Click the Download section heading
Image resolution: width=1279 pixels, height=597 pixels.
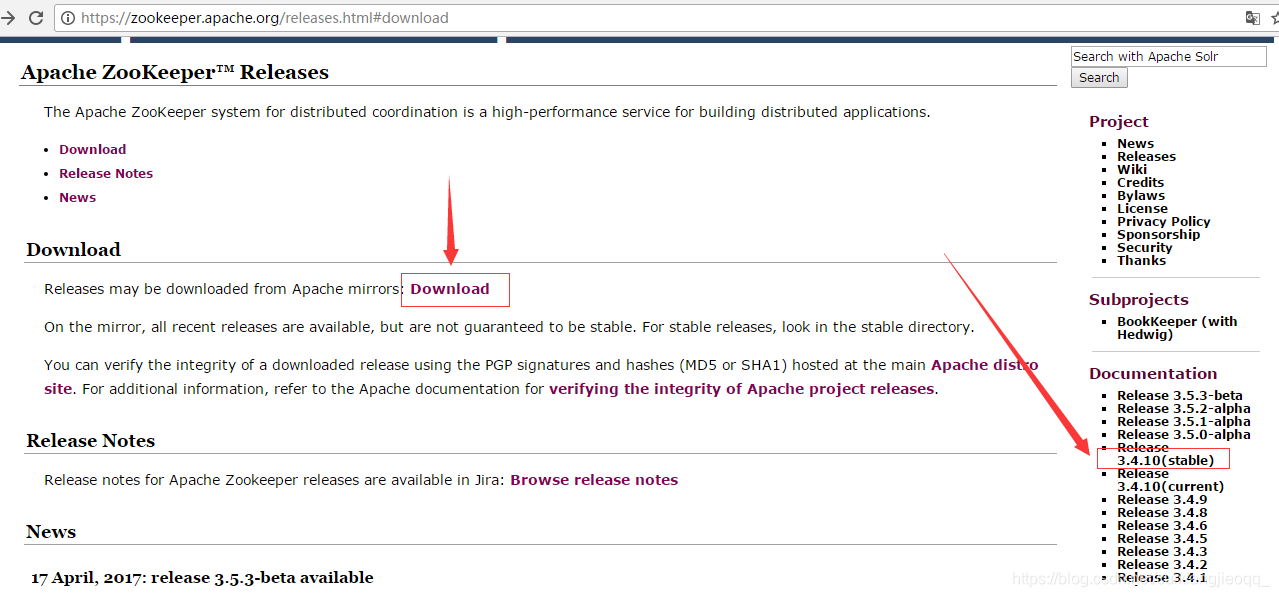(73, 250)
